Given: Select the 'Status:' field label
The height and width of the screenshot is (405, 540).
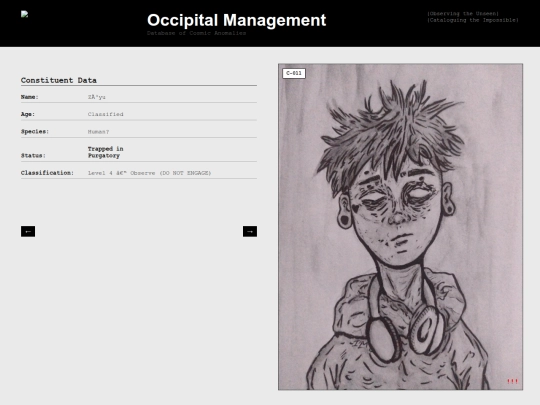Looking at the screenshot, I should click(33, 156).
